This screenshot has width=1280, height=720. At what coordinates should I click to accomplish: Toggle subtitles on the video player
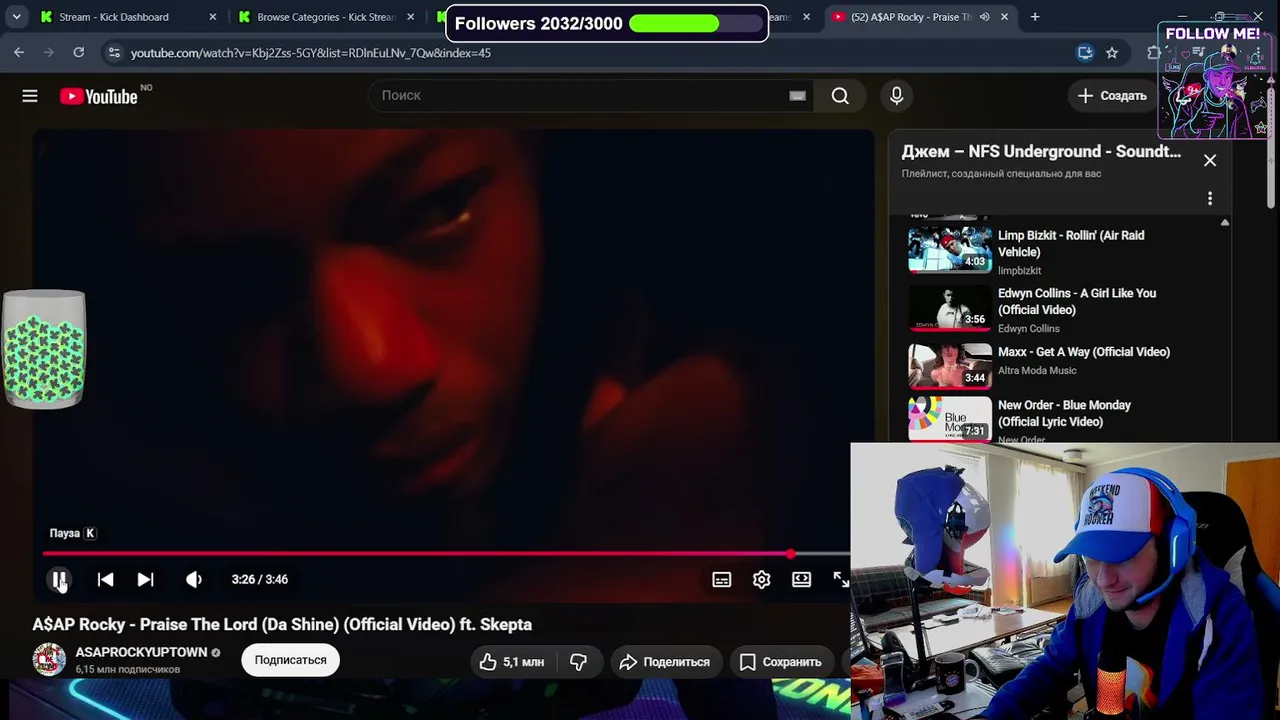tap(721, 579)
